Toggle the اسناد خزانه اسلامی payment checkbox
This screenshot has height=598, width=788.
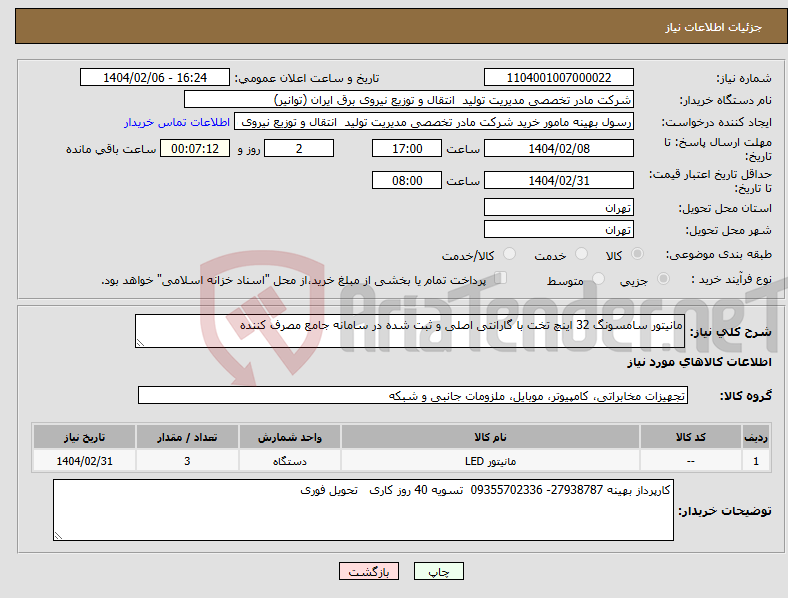[x=500, y=278]
